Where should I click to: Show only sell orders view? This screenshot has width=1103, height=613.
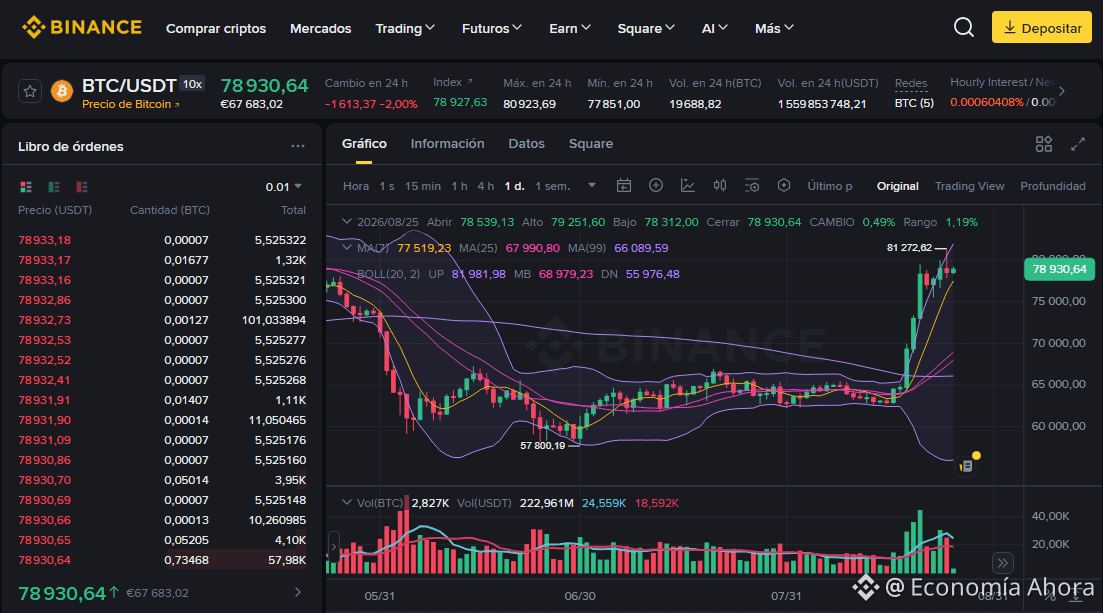point(82,187)
